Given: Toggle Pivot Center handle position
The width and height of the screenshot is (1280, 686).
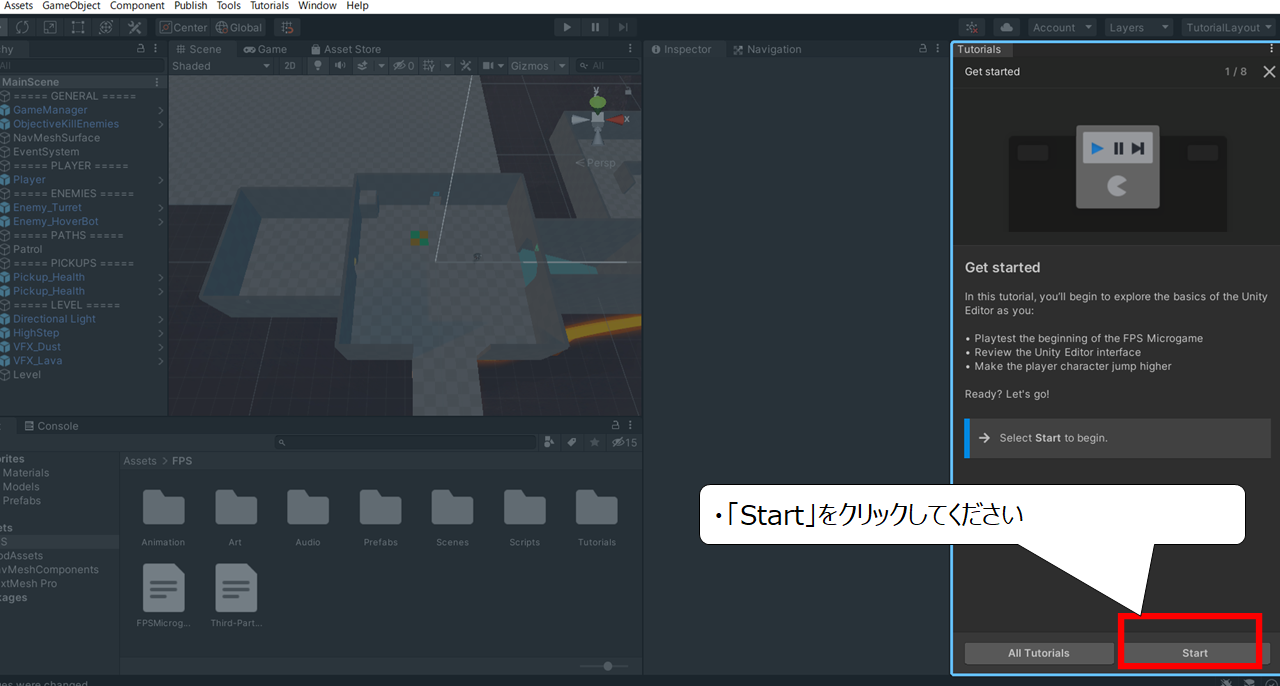Looking at the screenshot, I should (x=184, y=27).
